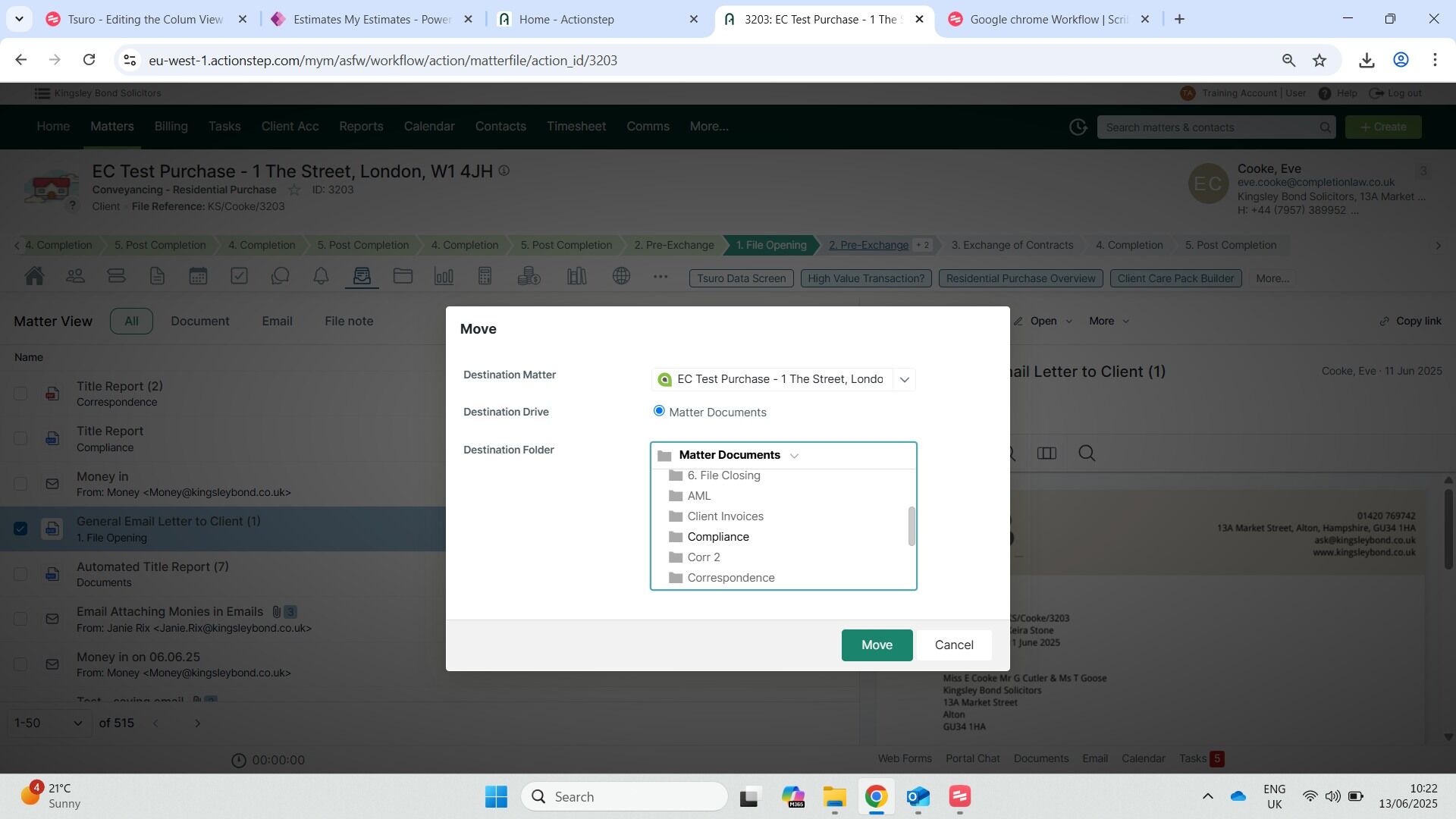This screenshot has width=1456, height=819.
Task: Uncheck General Email Letter to Client checkbox
Action: [x=20, y=529]
